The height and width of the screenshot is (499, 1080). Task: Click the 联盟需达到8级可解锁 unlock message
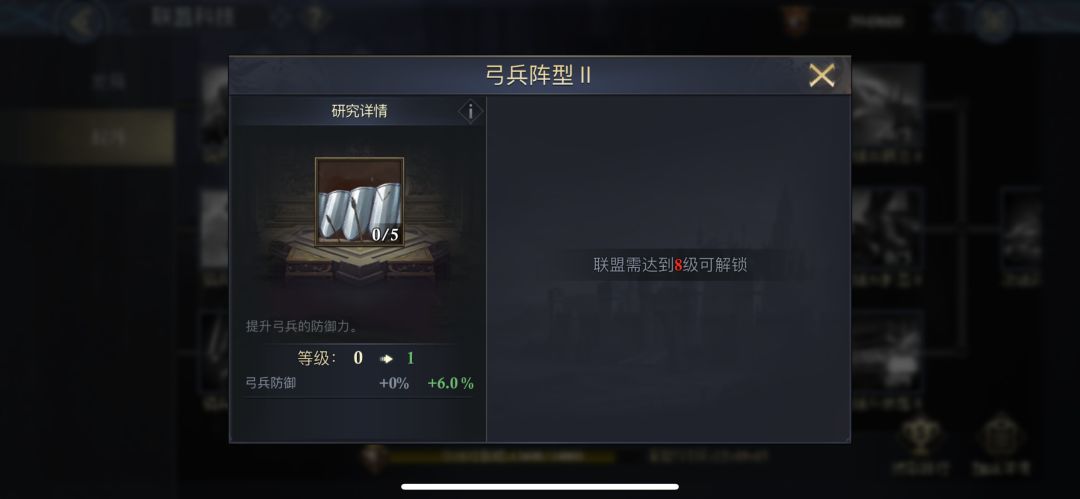click(669, 265)
